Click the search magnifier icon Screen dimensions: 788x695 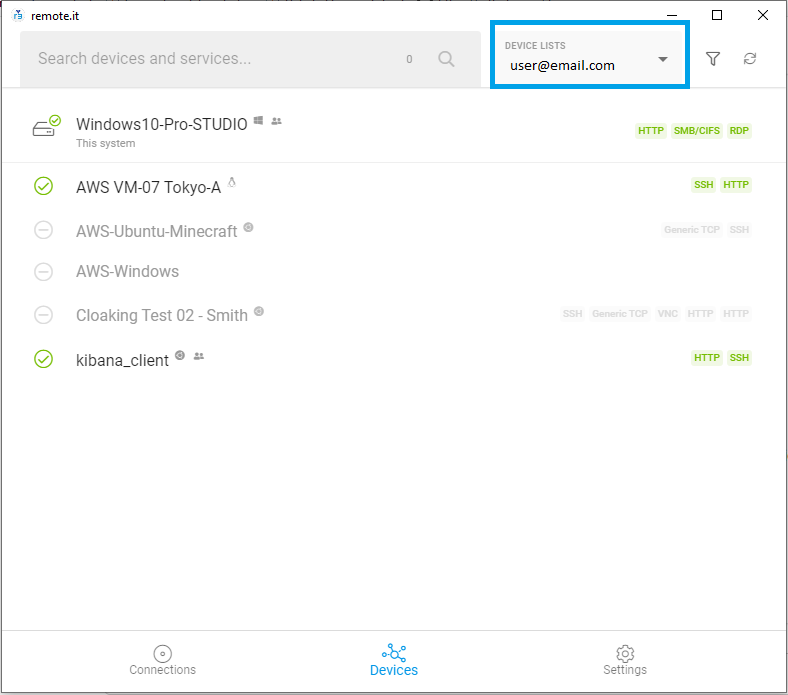pos(446,59)
